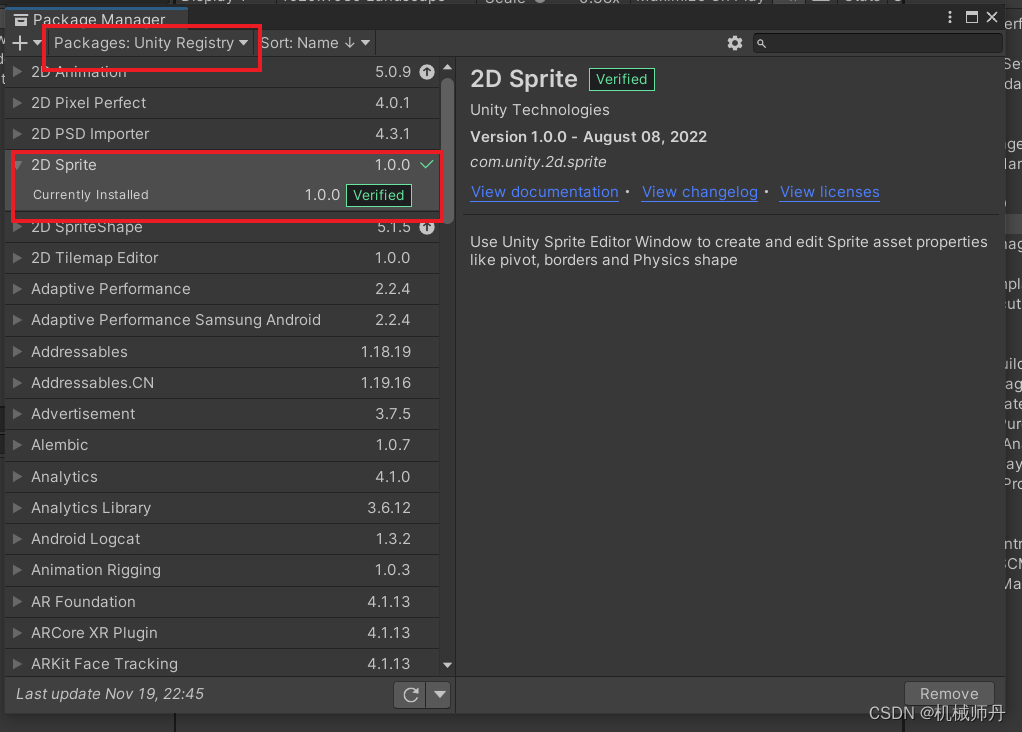Click version 1.18.19 of Addressables
Image resolution: width=1022 pixels, height=732 pixels.
tap(386, 352)
